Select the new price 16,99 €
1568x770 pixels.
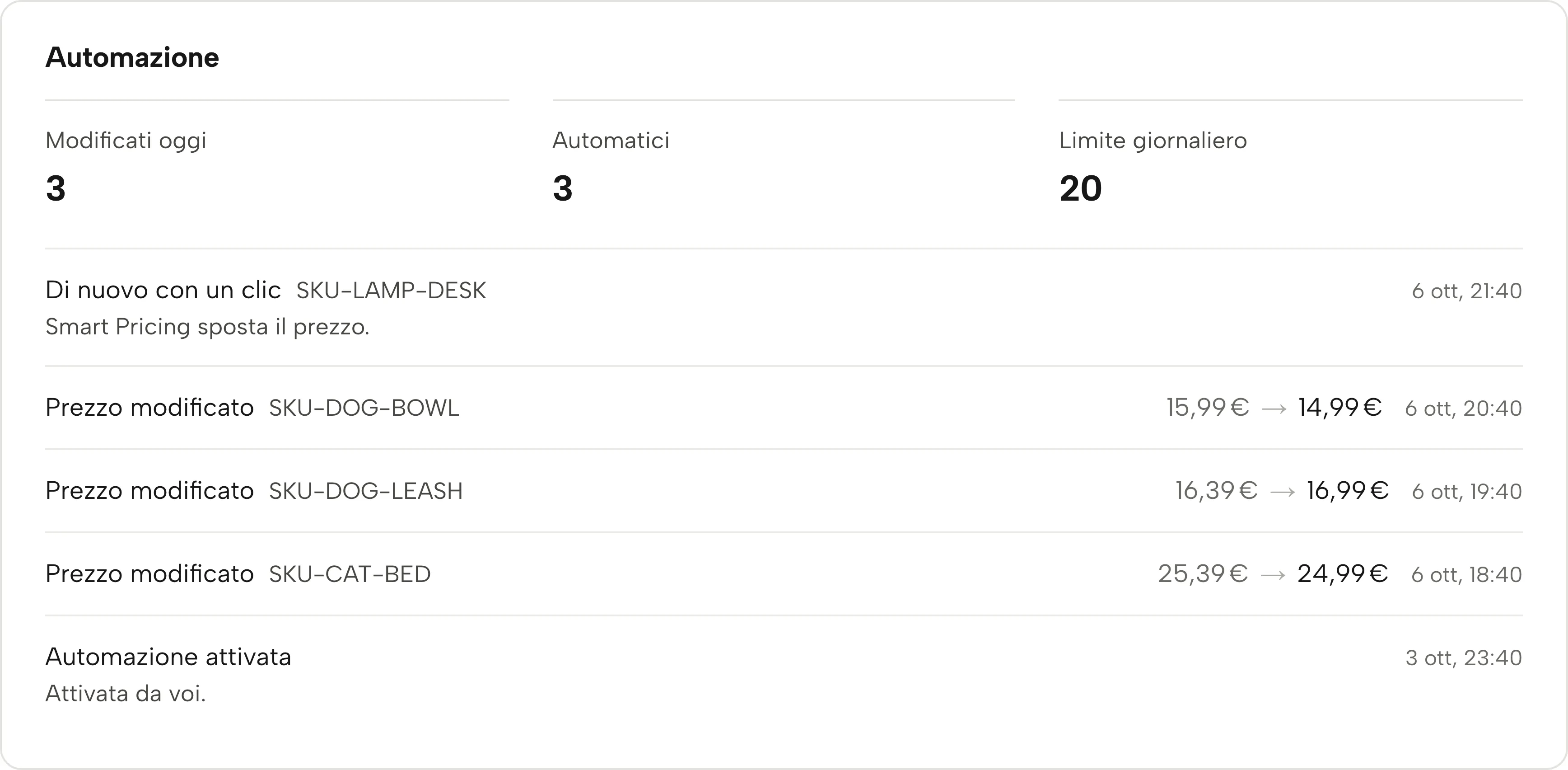(x=1348, y=491)
